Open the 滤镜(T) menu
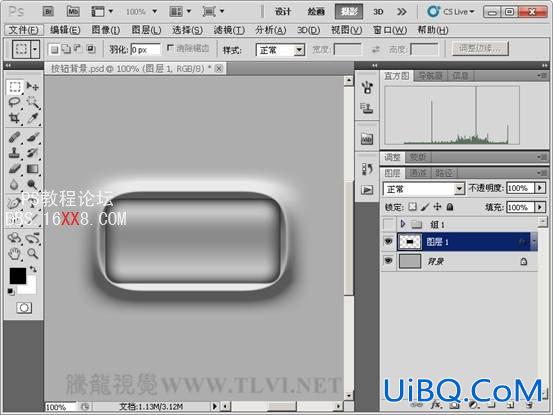 229,30
